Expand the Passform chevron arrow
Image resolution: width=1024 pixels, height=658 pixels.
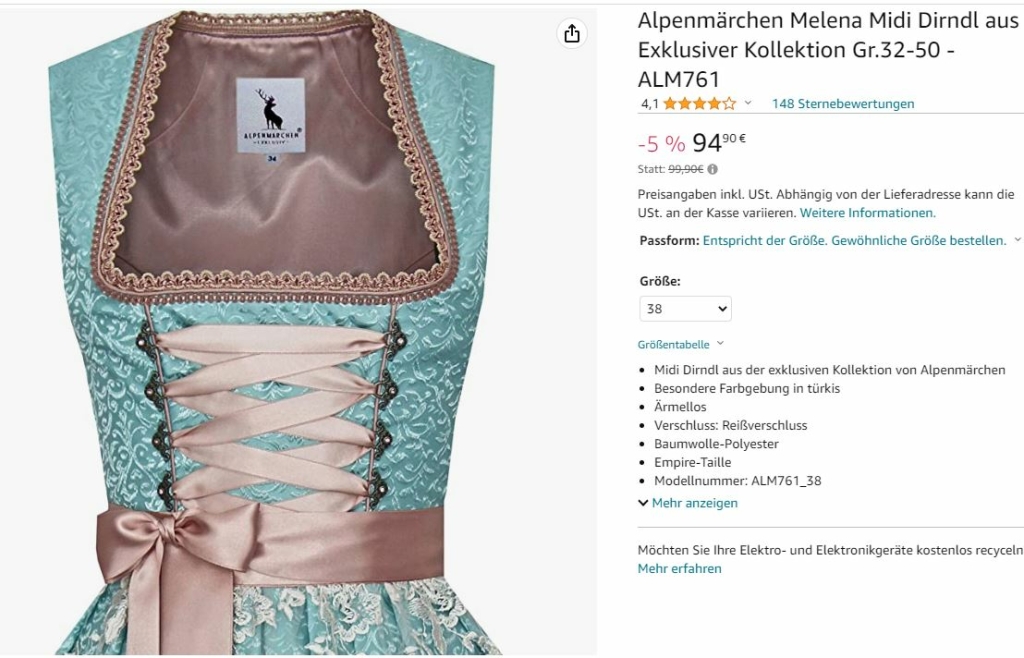[x=1017, y=240]
